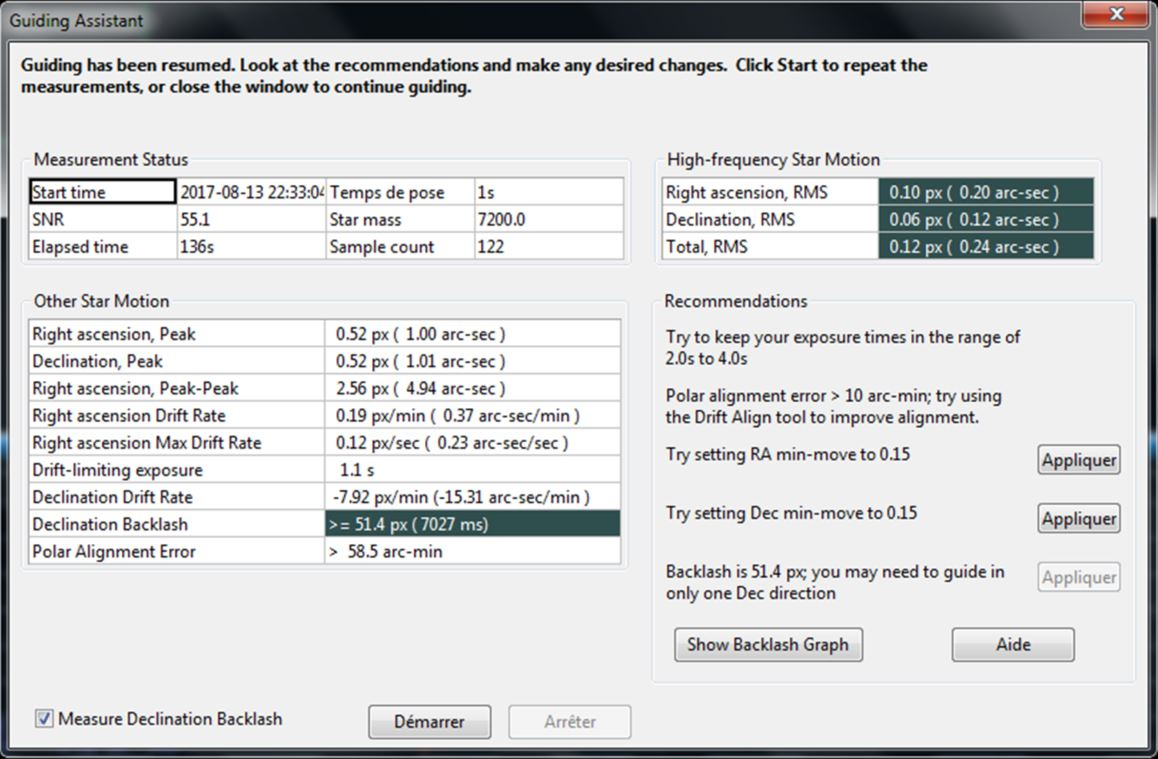The height and width of the screenshot is (759, 1158).
Task: Select the Start time cell
Action: click(103, 192)
